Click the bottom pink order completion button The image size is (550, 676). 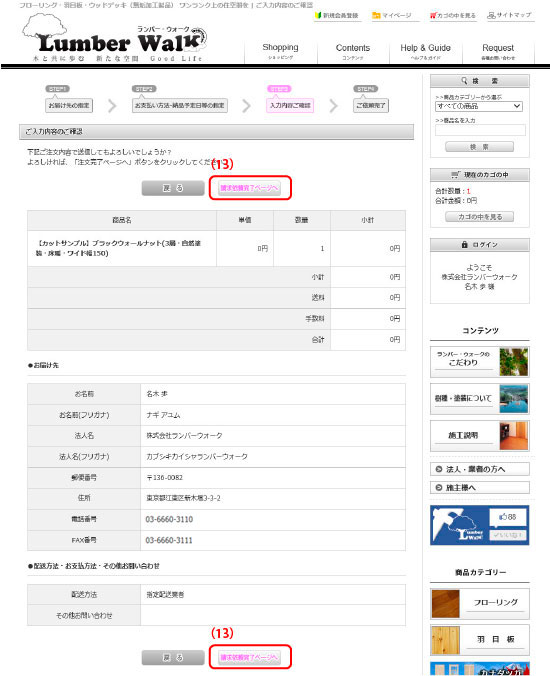[249, 657]
